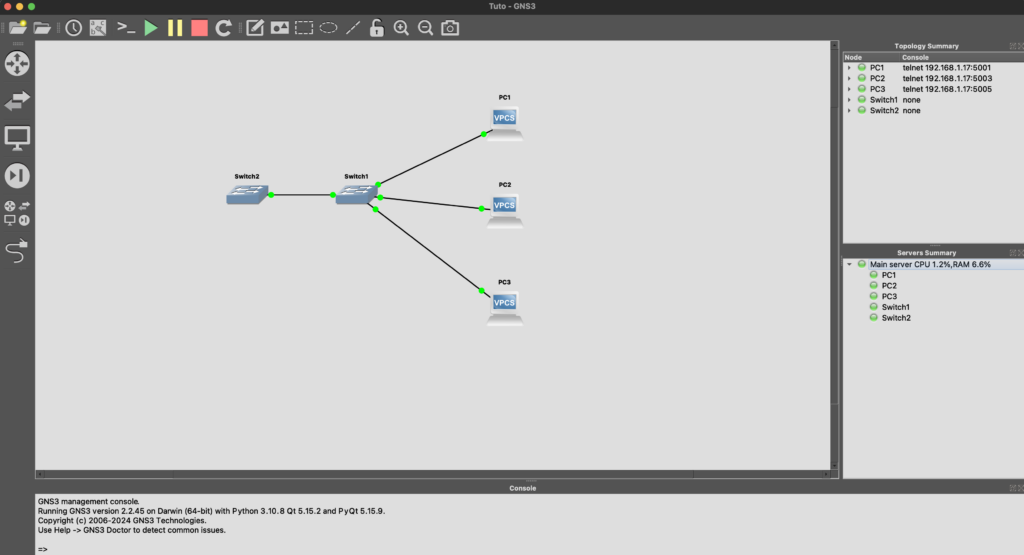The height and width of the screenshot is (555, 1024).
Task: Select Switch2 node on canvas
Action: pyautogui.click(x=247, y=194)
